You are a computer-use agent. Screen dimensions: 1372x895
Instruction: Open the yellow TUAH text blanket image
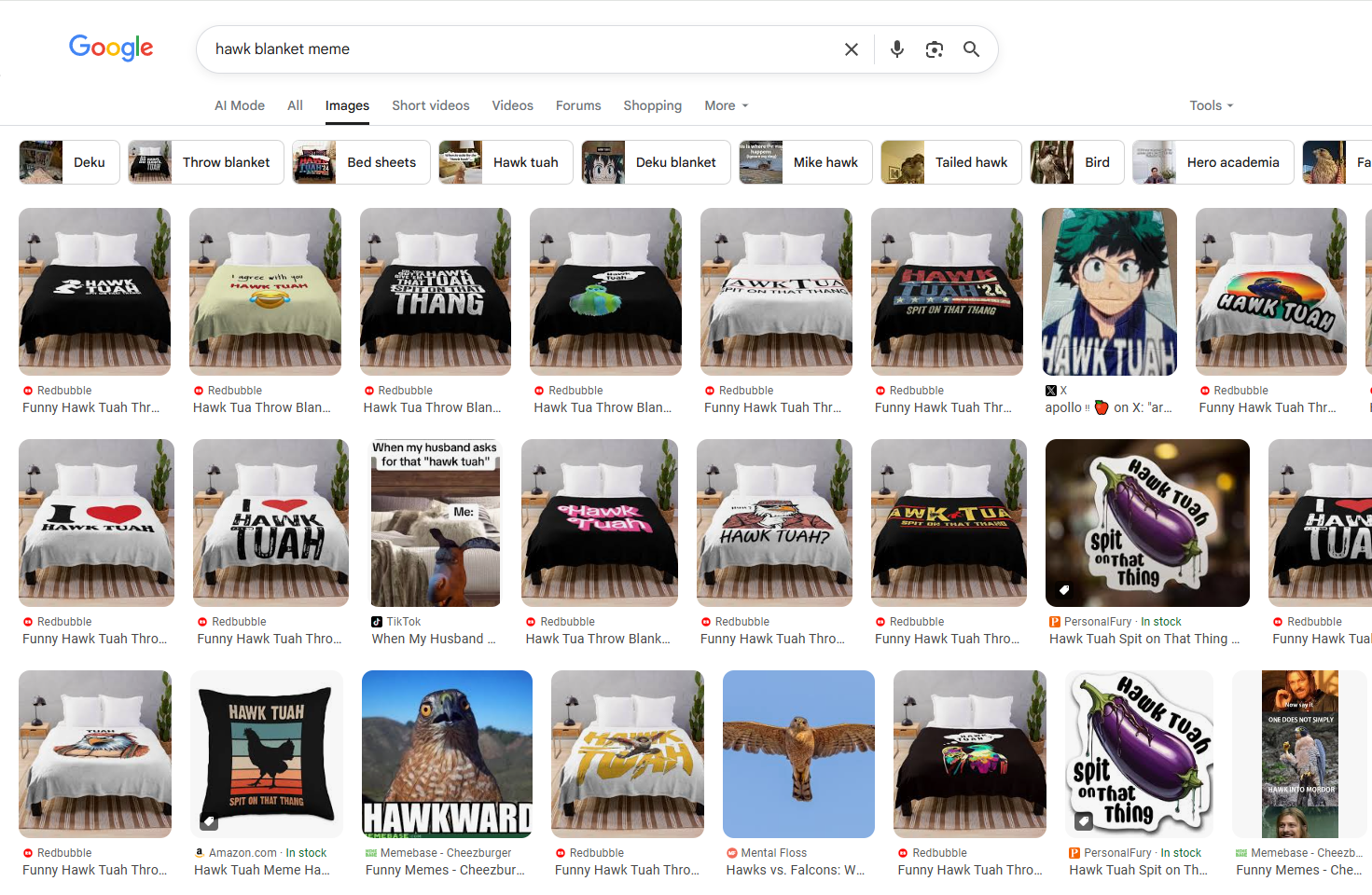pyautogui.click(x=628, y=754)
